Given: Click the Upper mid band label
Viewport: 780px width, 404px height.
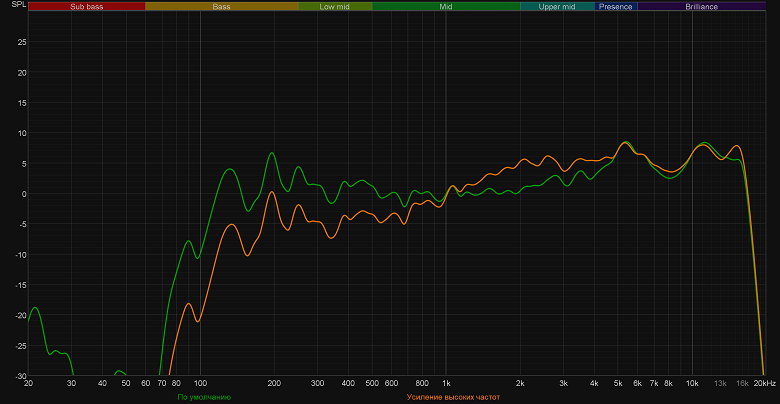Looking at the screenshot, I should [x=557, y=6].
